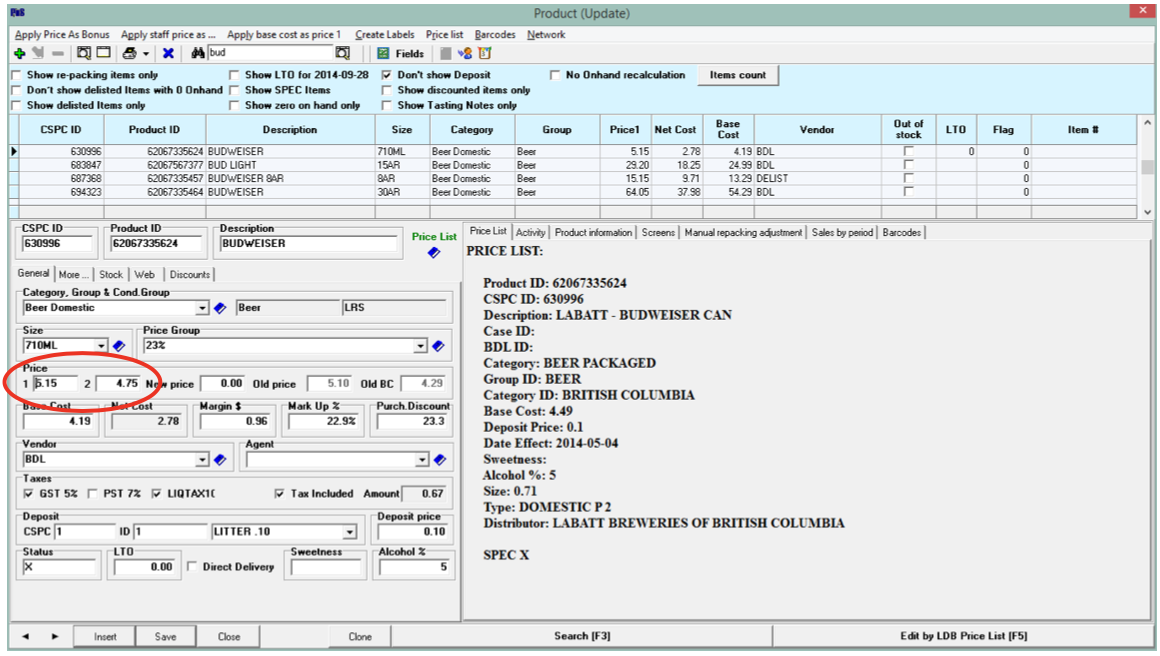Click the user with arrow icon
The height and width of the screenshot is (656, 1160).
click(x=465, y=53)
